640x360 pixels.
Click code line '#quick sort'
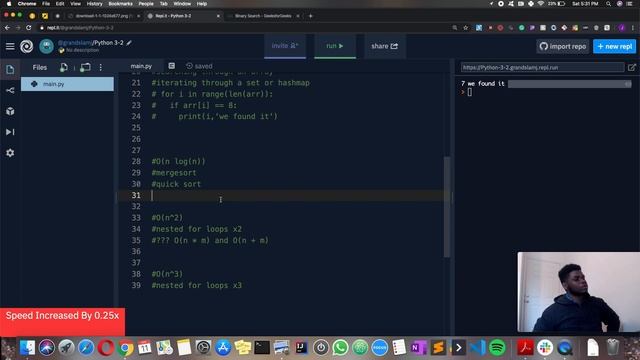click(x=176, y=184)
